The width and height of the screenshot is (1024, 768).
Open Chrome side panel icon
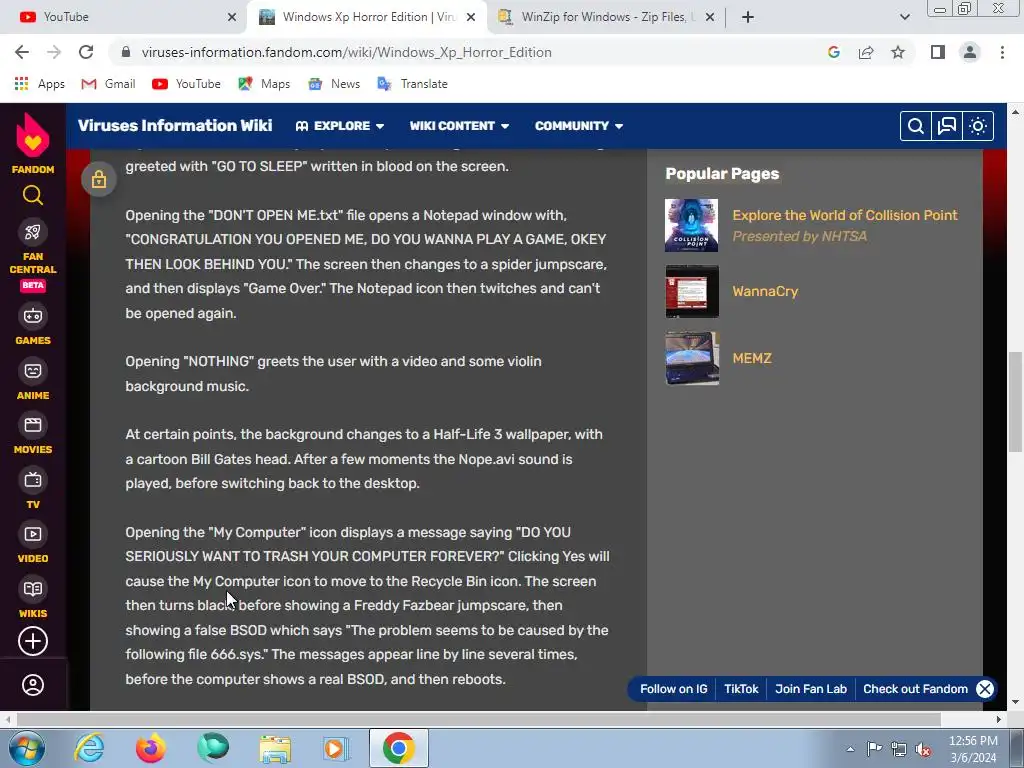pyautogui.click(x=938, y=52)
